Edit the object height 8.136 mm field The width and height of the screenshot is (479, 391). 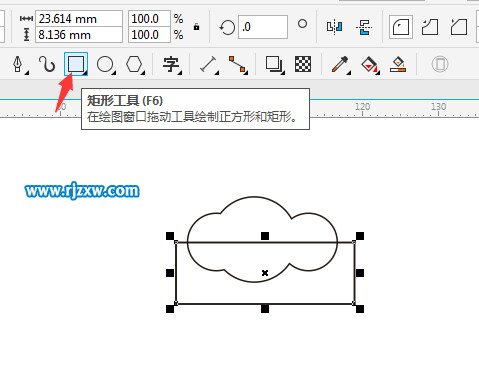point(79,35)
